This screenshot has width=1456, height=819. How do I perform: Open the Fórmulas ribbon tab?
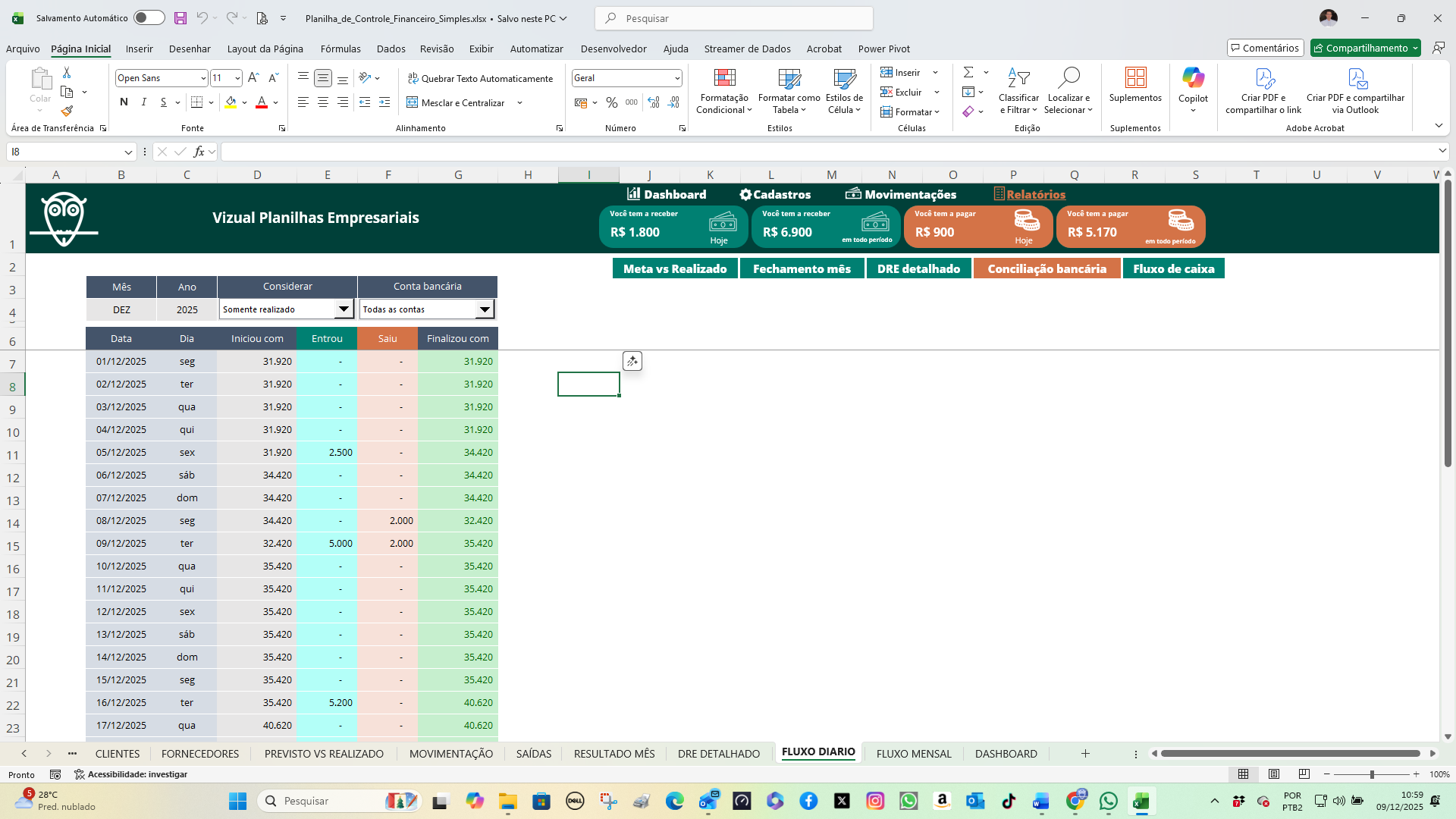coord(340,49)
